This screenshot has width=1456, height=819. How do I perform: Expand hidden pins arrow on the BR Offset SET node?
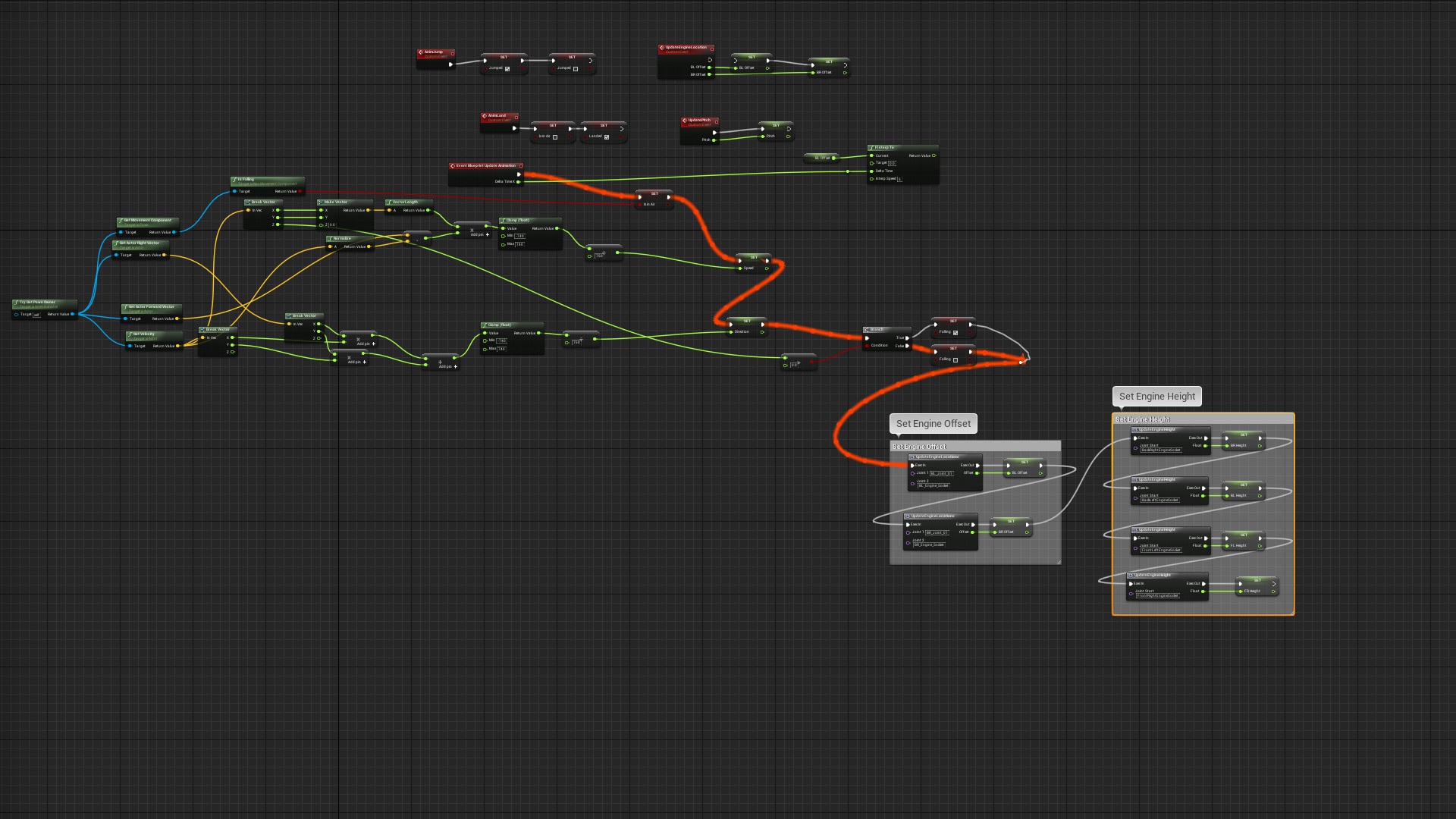click(x=846, y=65)
